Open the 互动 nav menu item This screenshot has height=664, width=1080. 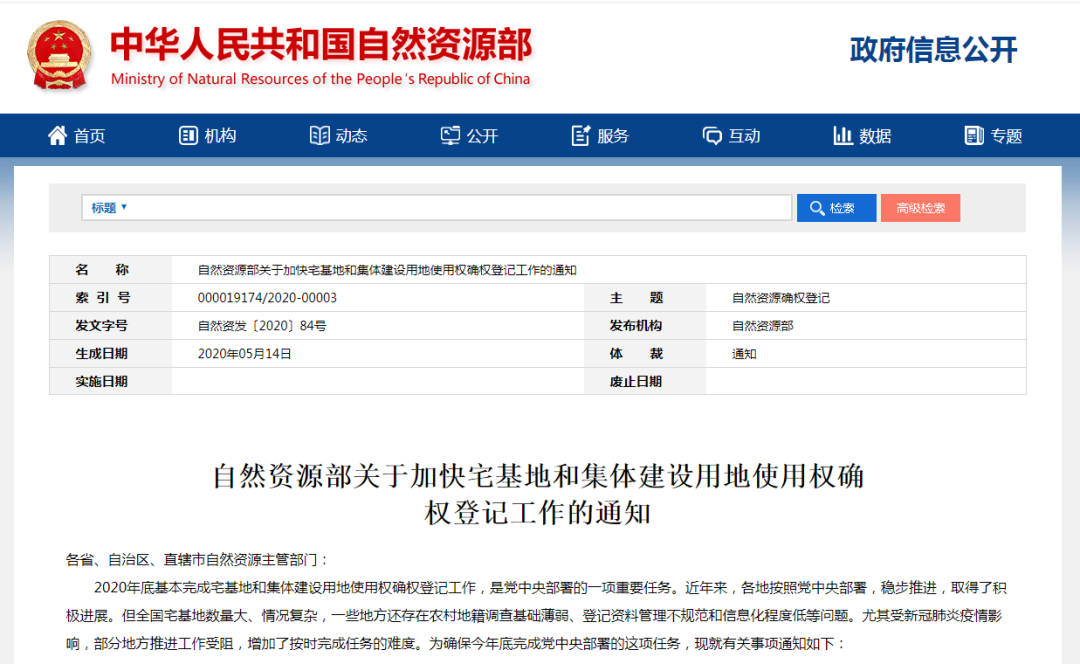[x=731, y=136]
